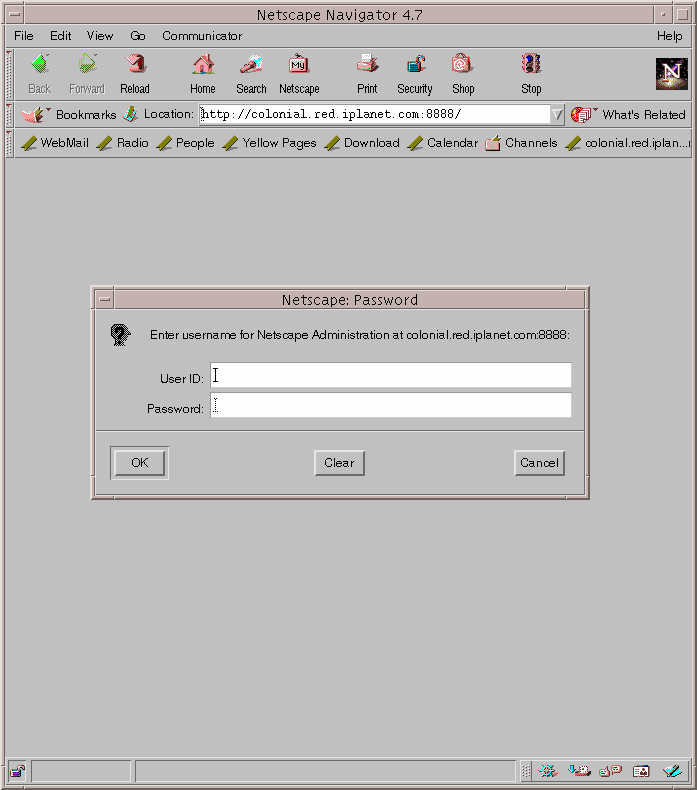Image resolution: width=697 pixels, height=790 pixels.
Task: Open the Channels folder on toolbar
Action: click(x=521, y=143)
